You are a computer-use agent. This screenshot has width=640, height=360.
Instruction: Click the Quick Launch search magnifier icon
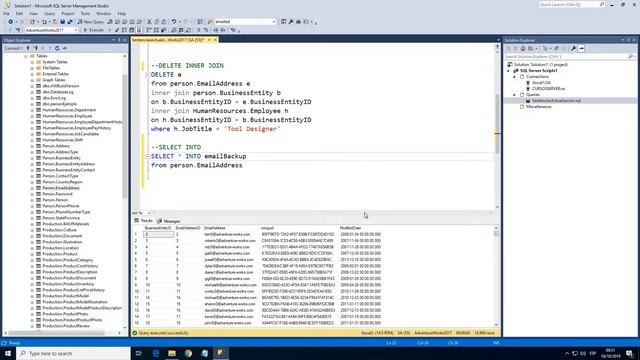[x=602, y=4]
